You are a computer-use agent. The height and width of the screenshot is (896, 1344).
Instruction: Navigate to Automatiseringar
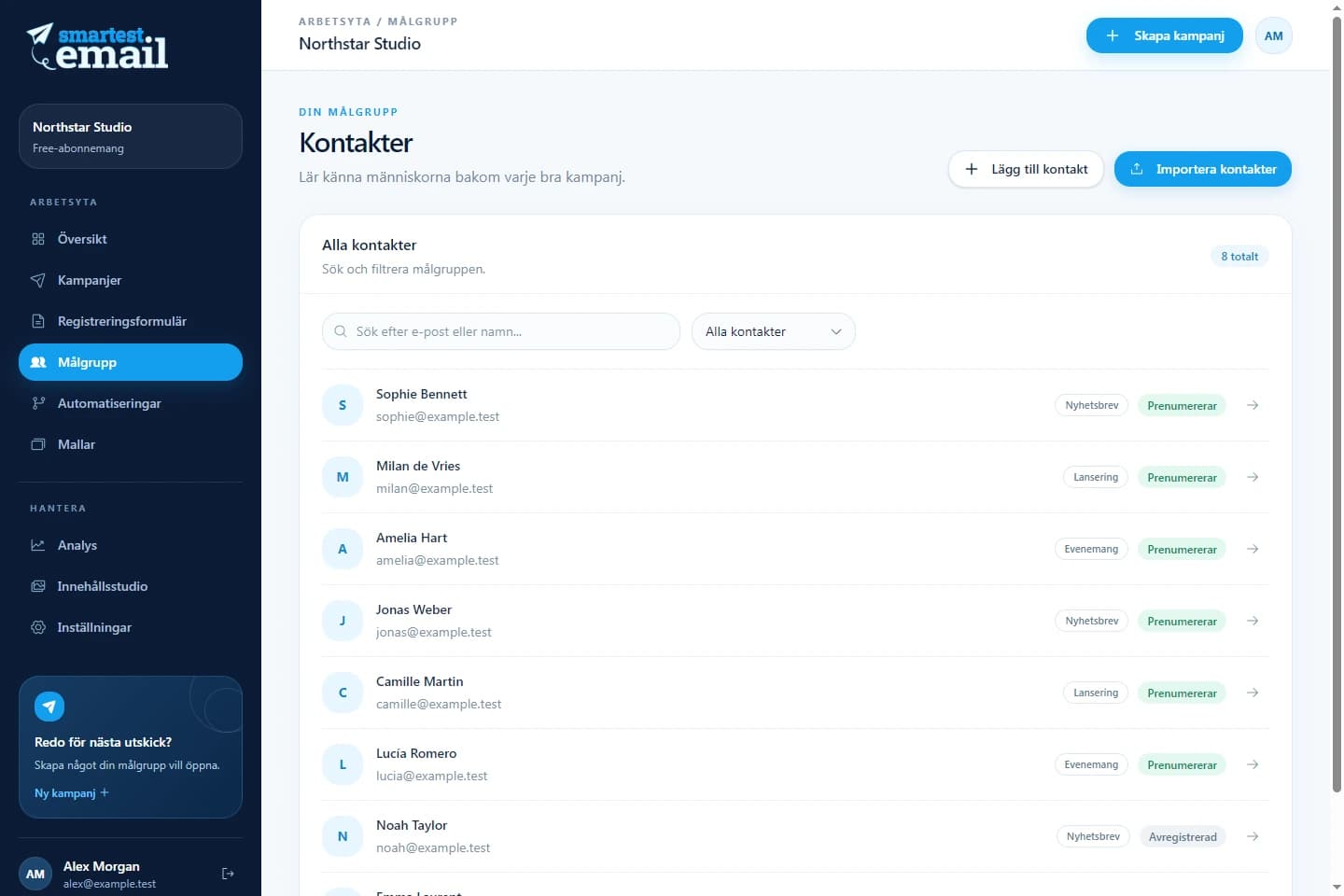pyautogui.click(x=131, y=403)
